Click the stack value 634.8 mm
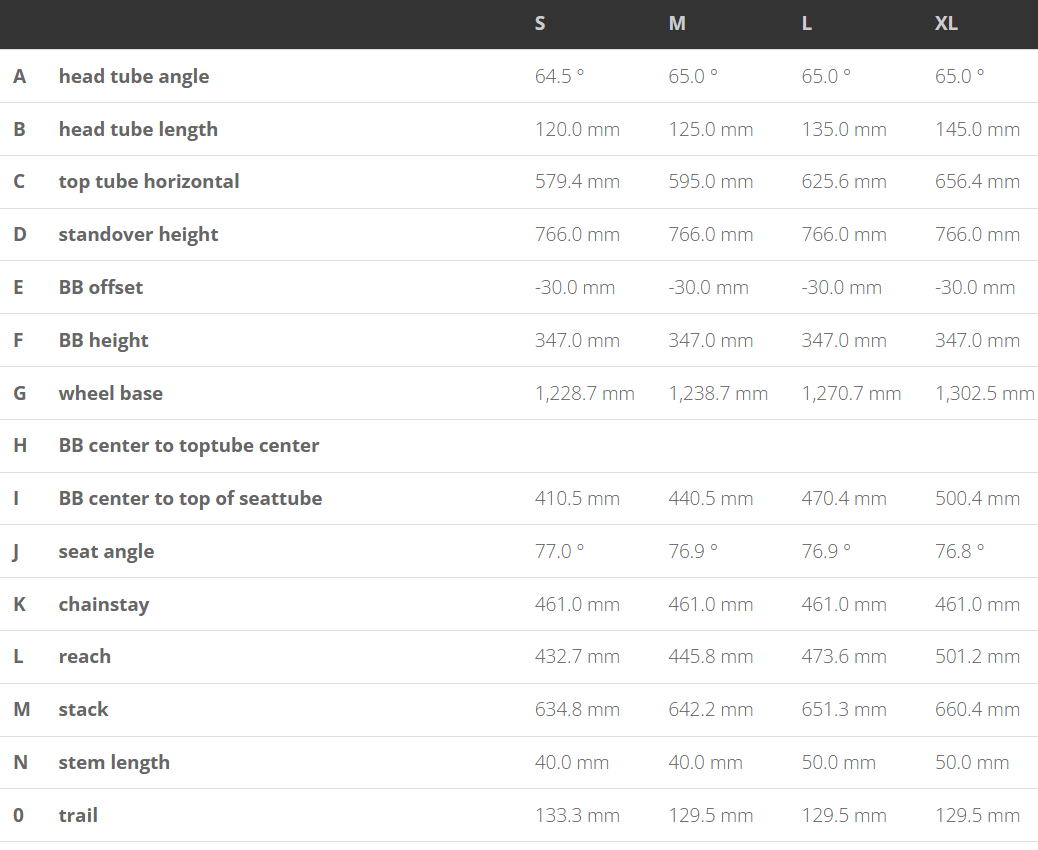The height and width of the screenshot is (850, 1038). (x=577, y=709)
